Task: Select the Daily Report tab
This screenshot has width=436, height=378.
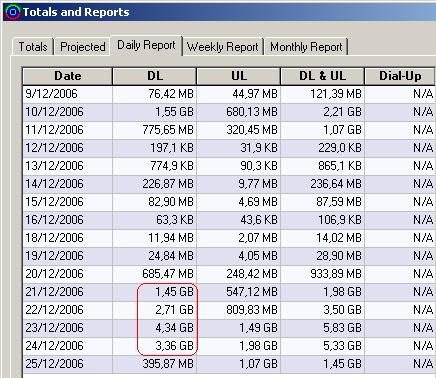Action: click(146, 45)
